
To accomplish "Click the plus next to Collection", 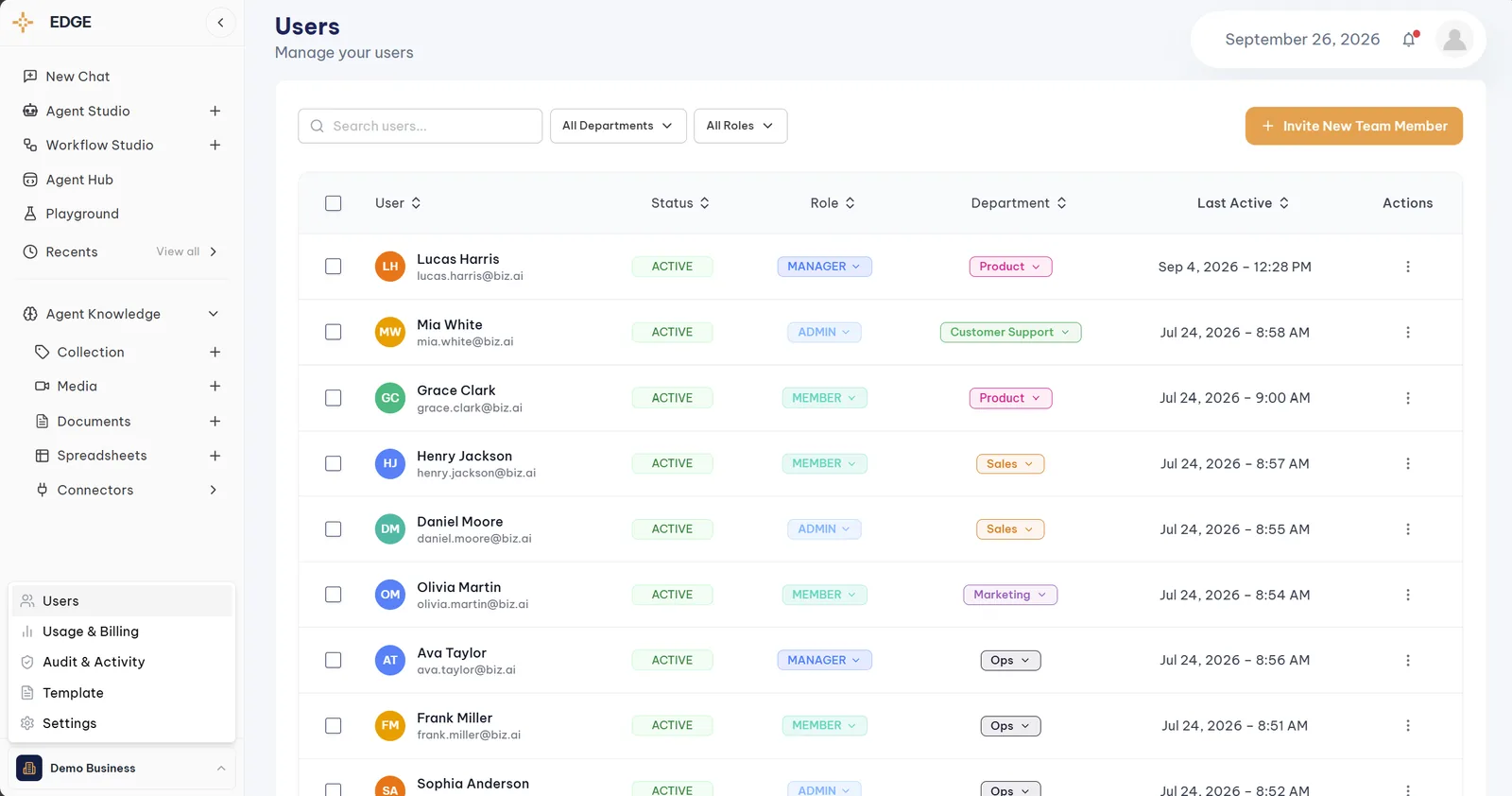I will tap(215, 352).
